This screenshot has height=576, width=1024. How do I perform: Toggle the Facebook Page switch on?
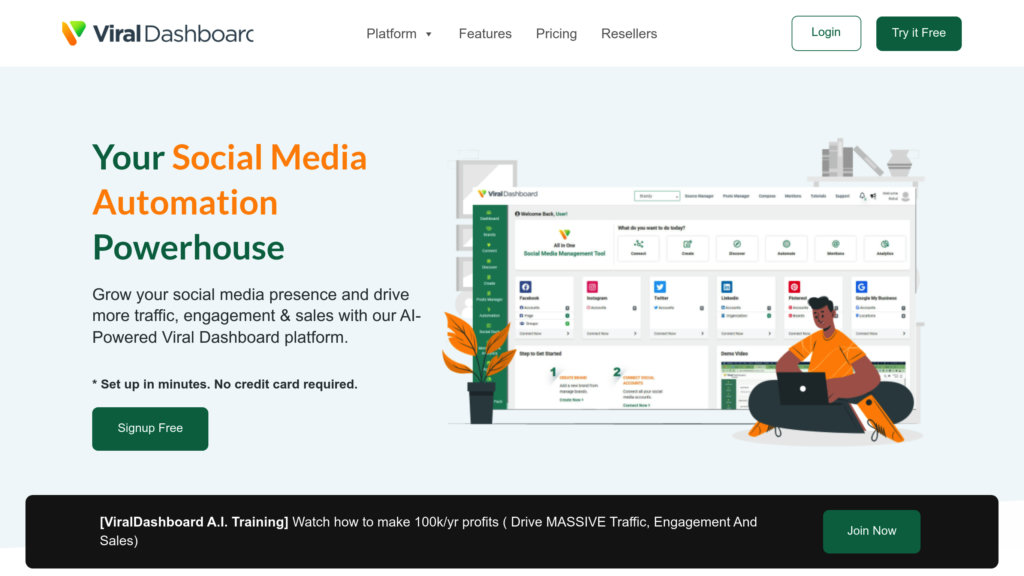[568, 315]
